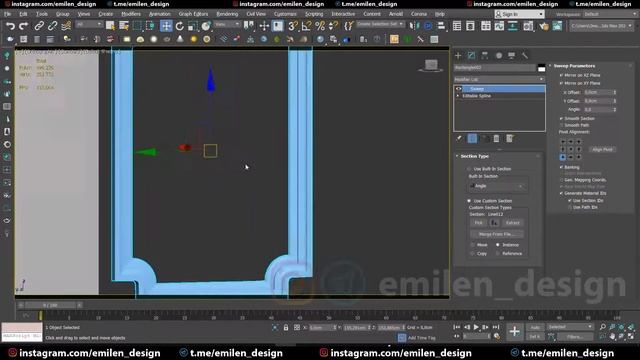Click the Zoom magnifier icon
The width and height of the screenshot is (640, 360).
pos(603,327)
